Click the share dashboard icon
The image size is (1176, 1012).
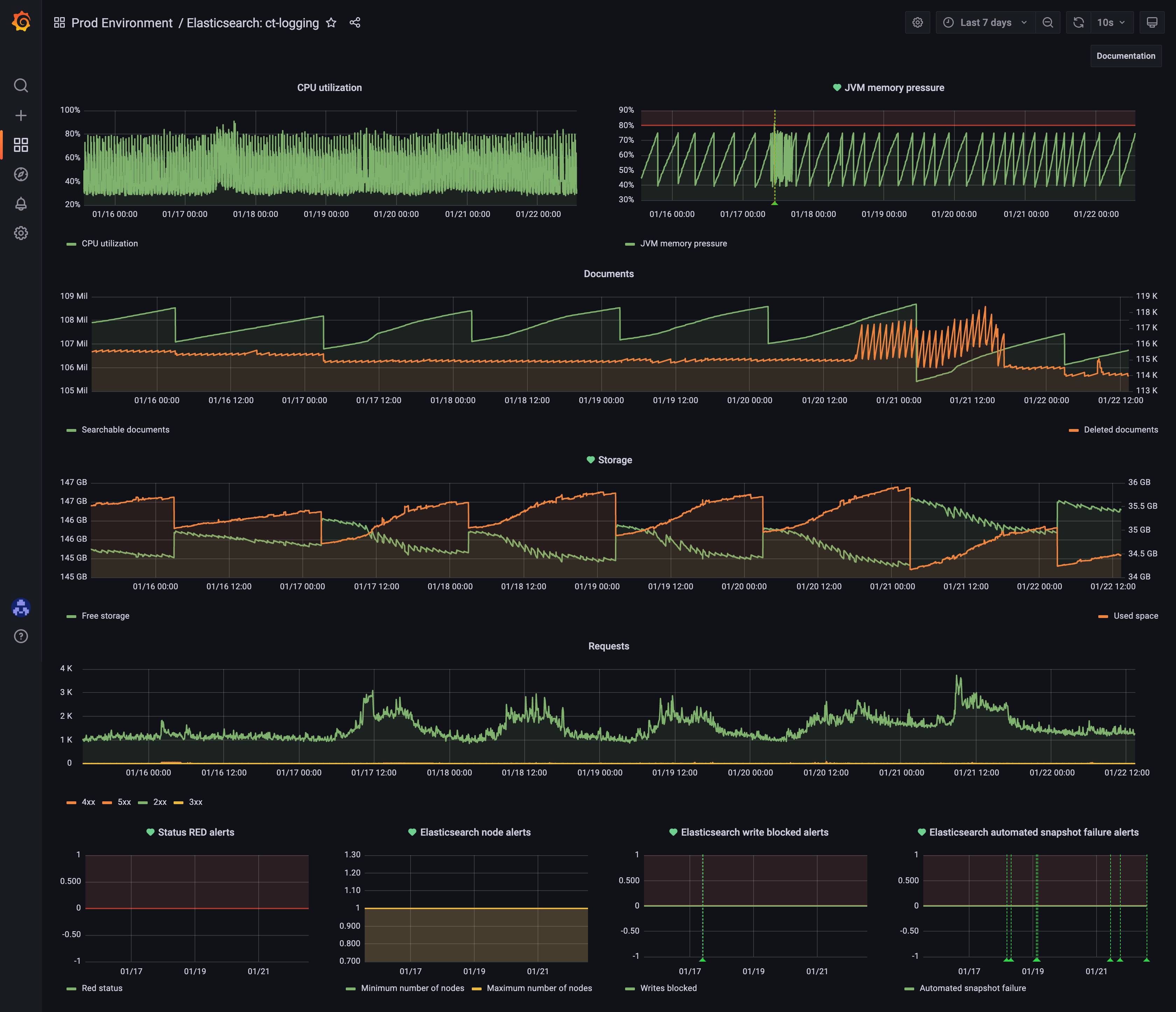tap(355, 23)
